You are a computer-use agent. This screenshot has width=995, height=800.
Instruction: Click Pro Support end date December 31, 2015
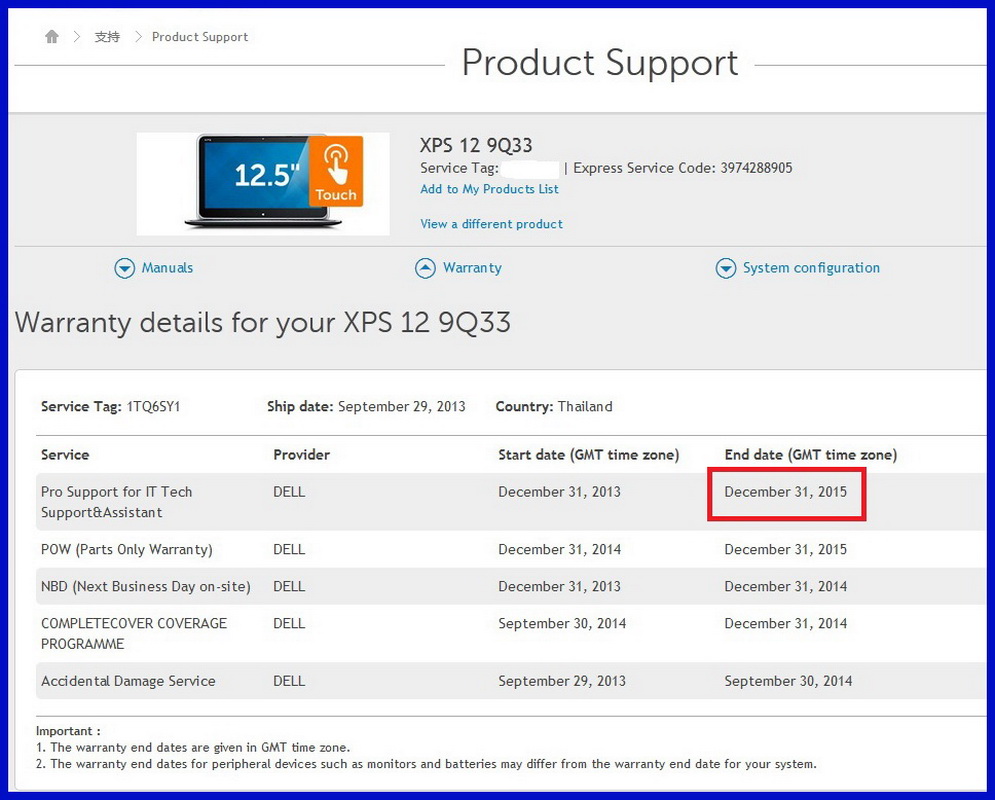click(x=786, y=492)
